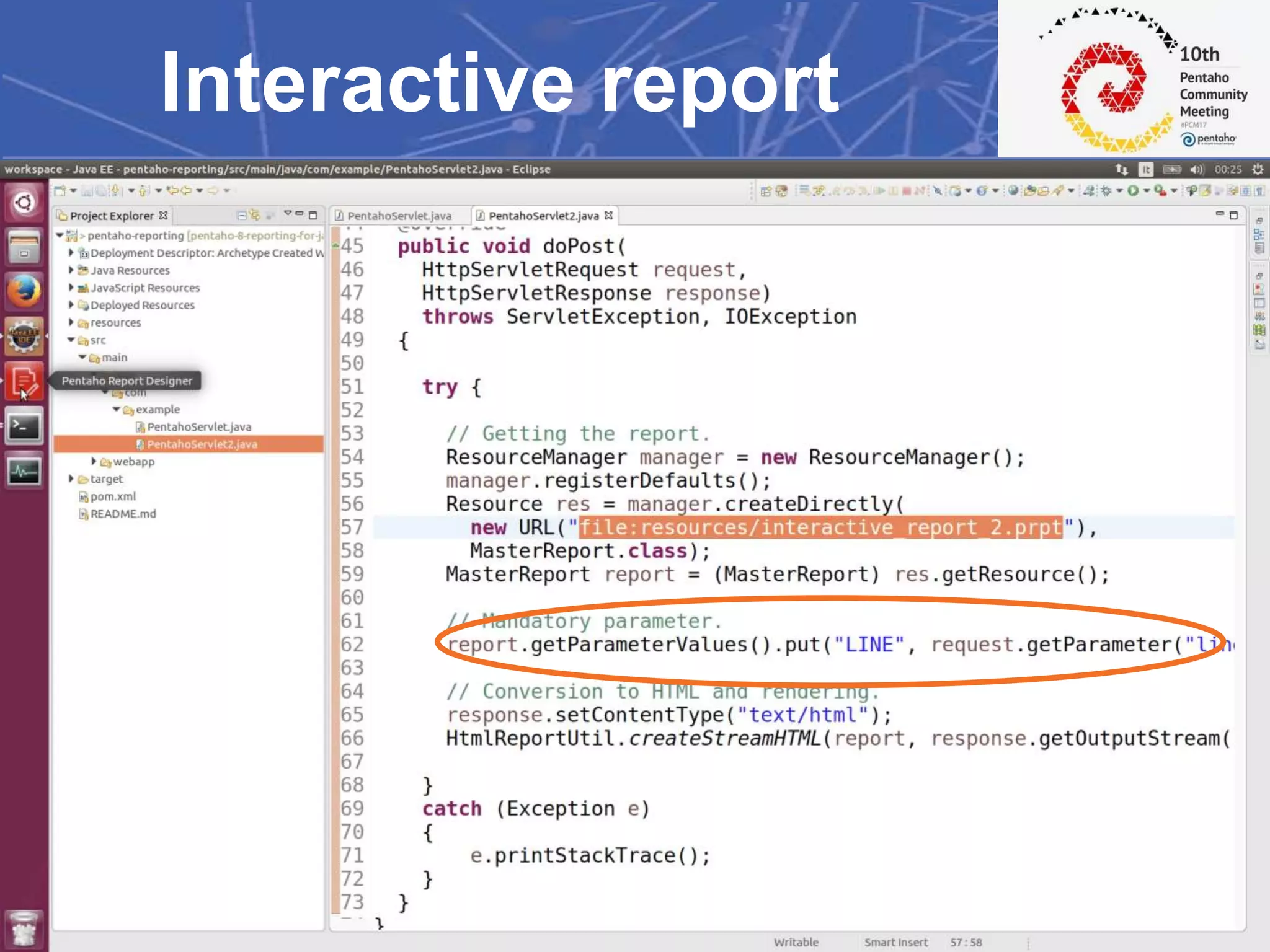The width and height of the screenshot is (1270, 952).
Task: Close the Project Explorer view
Action: point(163,215)
